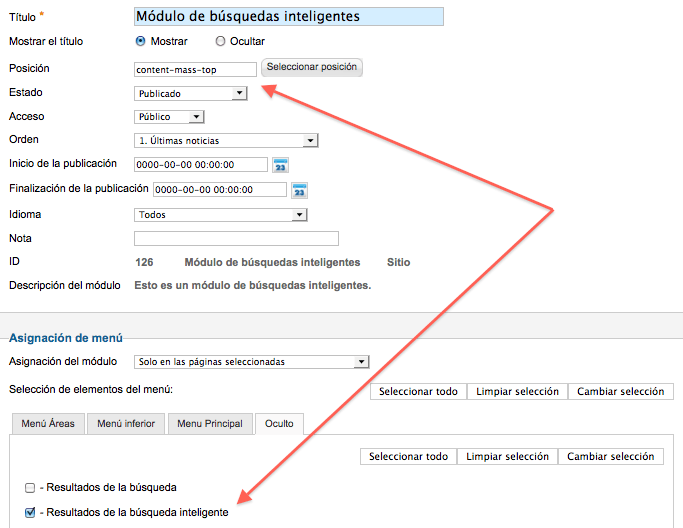The width and height of the screenshot is (683, 528).
Task: Click the 'Sitio' text in the ID row
Action: click(399, 262)
